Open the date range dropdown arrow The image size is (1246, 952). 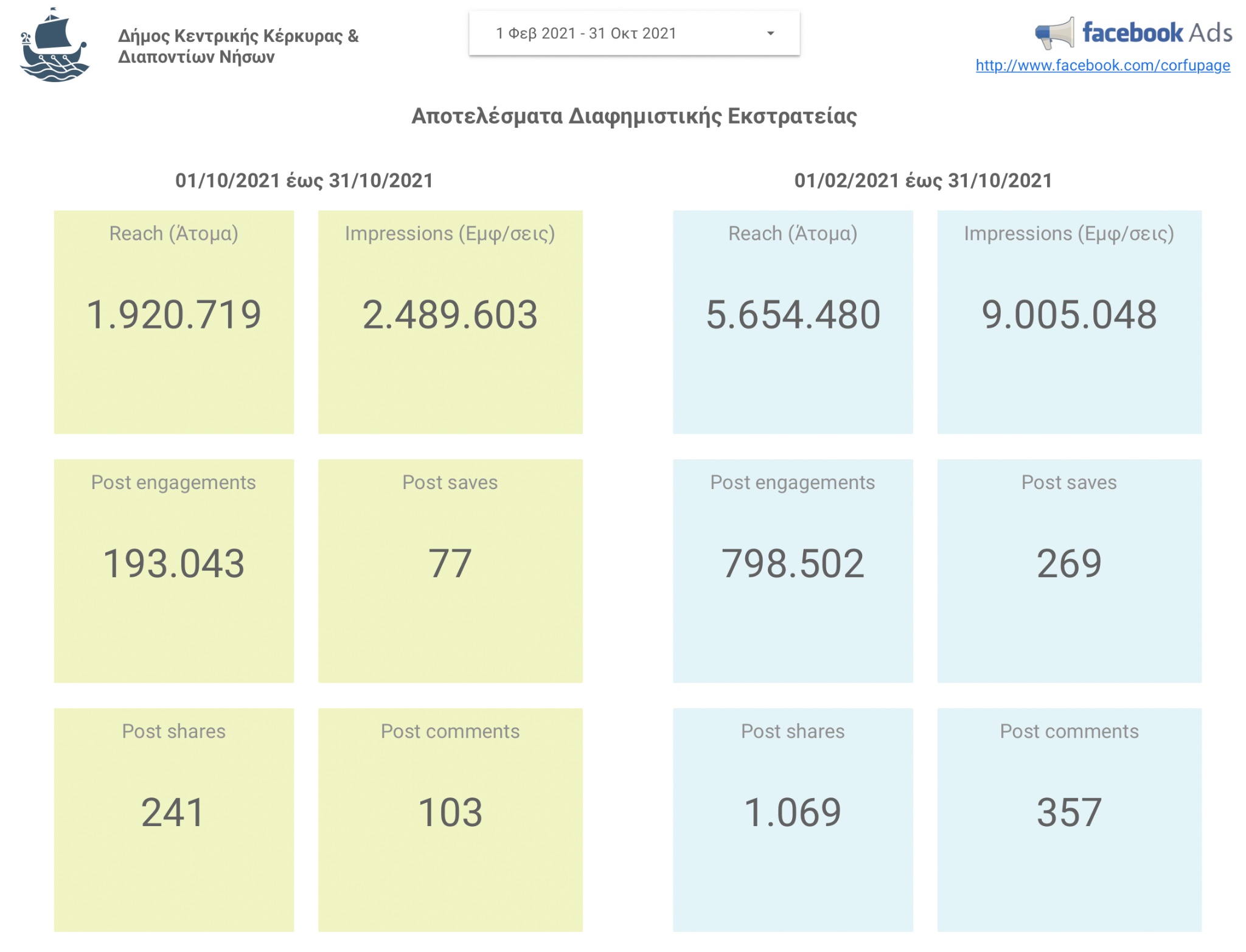coord(770,33)
